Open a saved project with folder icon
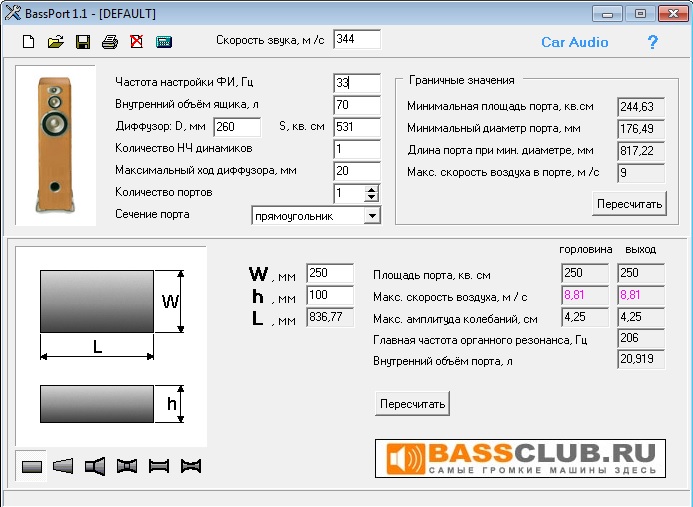Screen dimensions: 693x507 tap(56, 42)
